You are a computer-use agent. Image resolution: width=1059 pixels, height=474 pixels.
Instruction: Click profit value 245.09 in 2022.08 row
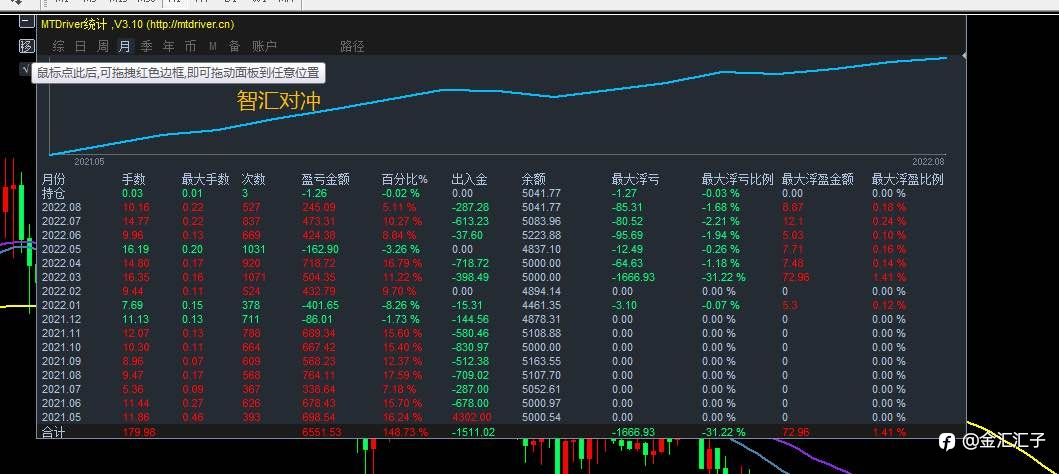[x=319, y=207]
